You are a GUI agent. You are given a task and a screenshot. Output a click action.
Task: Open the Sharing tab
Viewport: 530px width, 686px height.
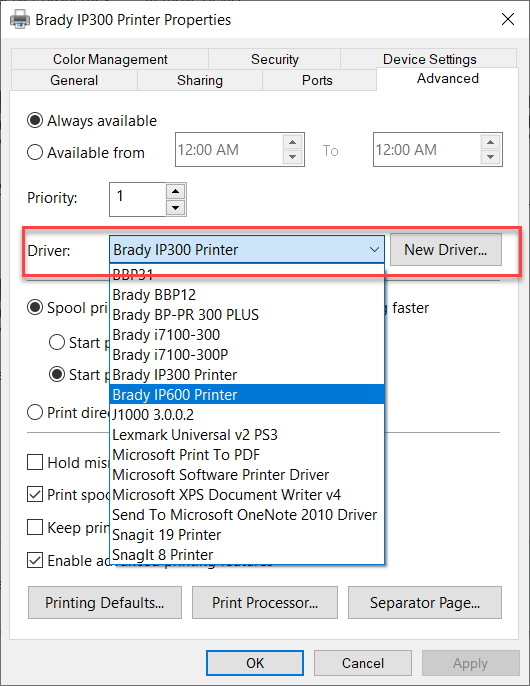(200, 80)
